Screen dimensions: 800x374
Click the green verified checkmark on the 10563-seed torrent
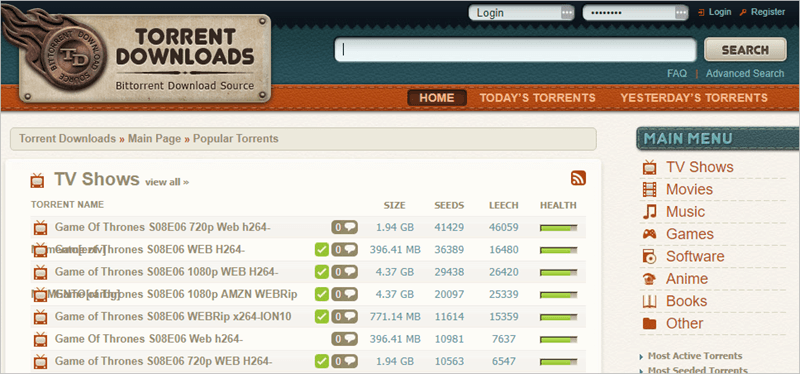pos(321,361)
